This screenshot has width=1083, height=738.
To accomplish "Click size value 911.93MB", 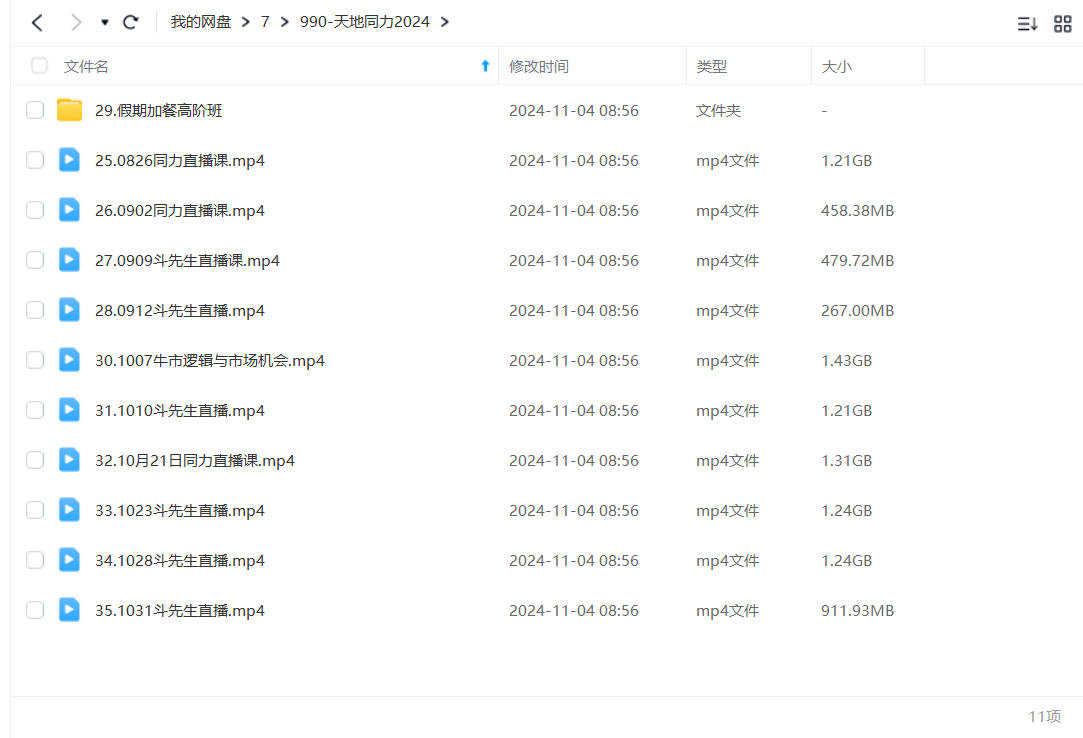I will [857, 611].
